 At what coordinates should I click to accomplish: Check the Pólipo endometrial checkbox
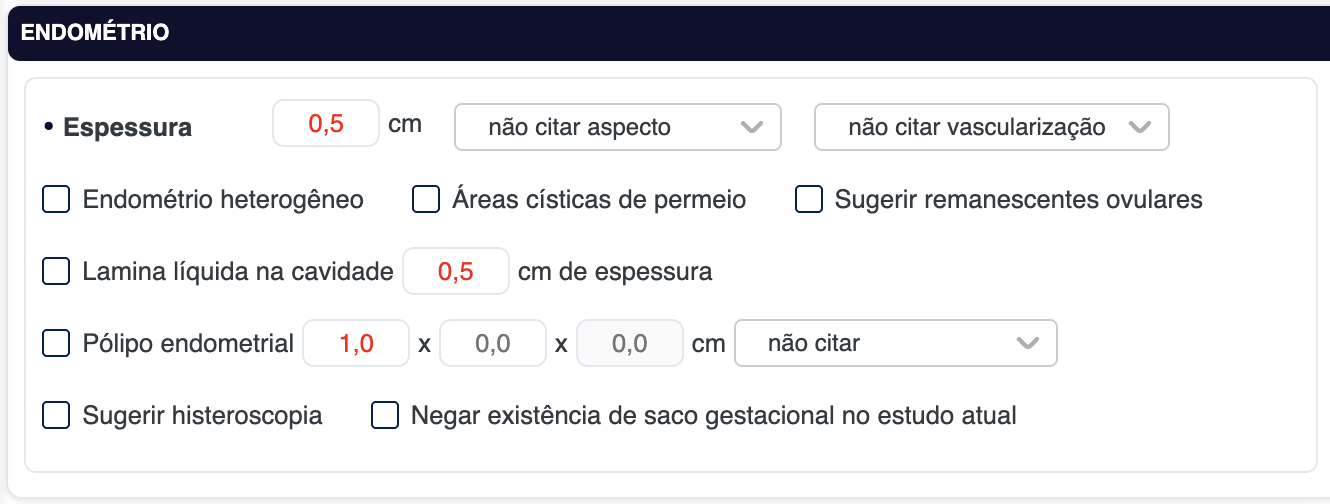click(x=56, y=344)
